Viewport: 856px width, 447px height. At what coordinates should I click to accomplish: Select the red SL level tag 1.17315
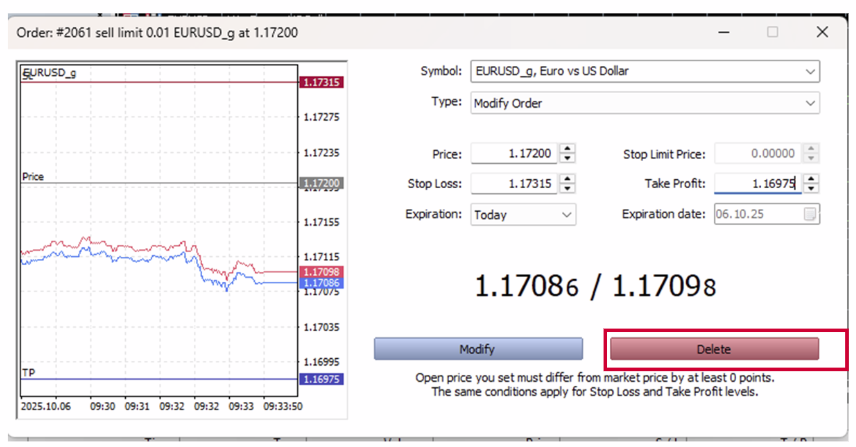click(320, 82)
